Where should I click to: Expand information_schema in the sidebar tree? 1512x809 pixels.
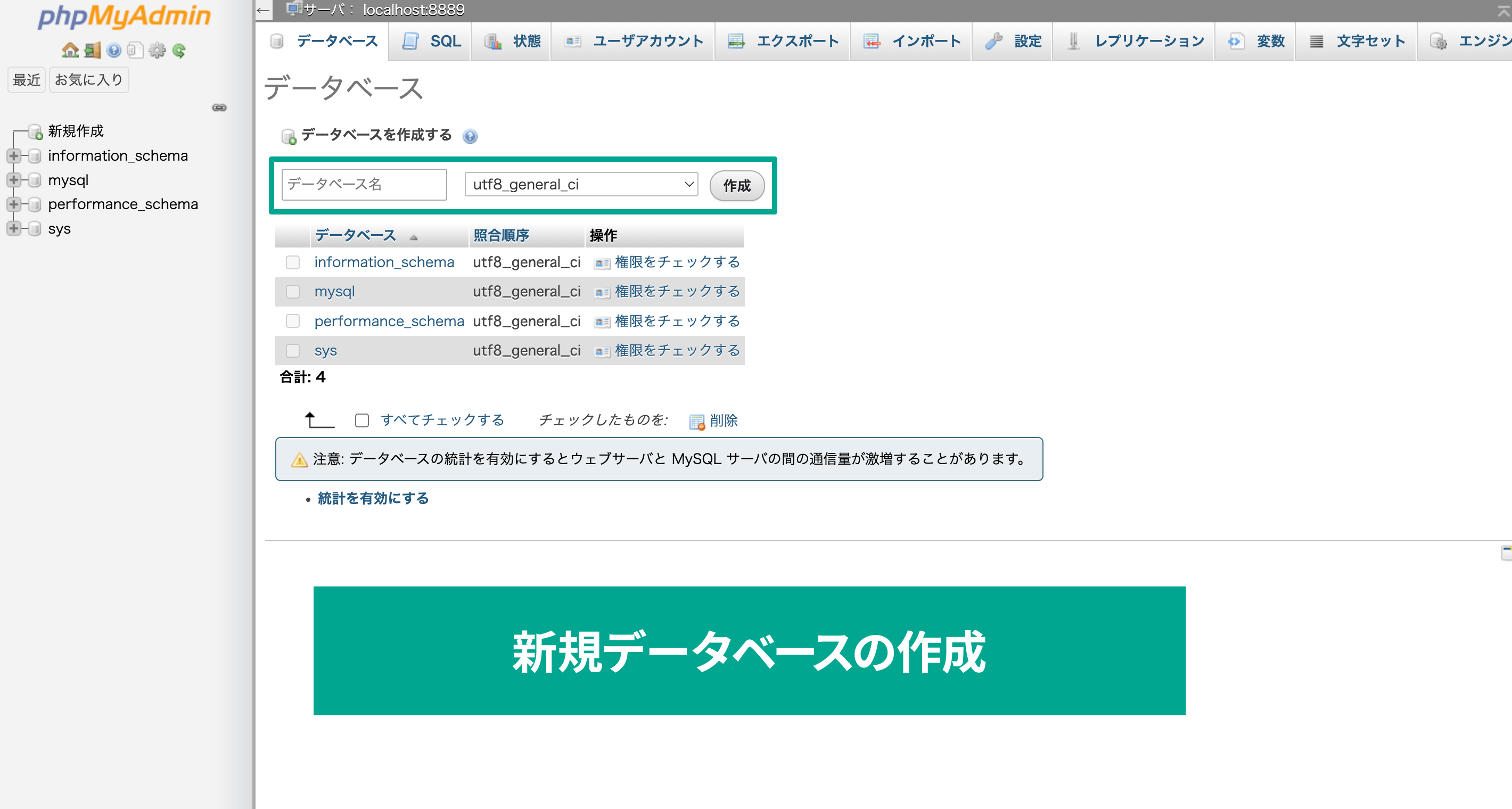(13, 155)
